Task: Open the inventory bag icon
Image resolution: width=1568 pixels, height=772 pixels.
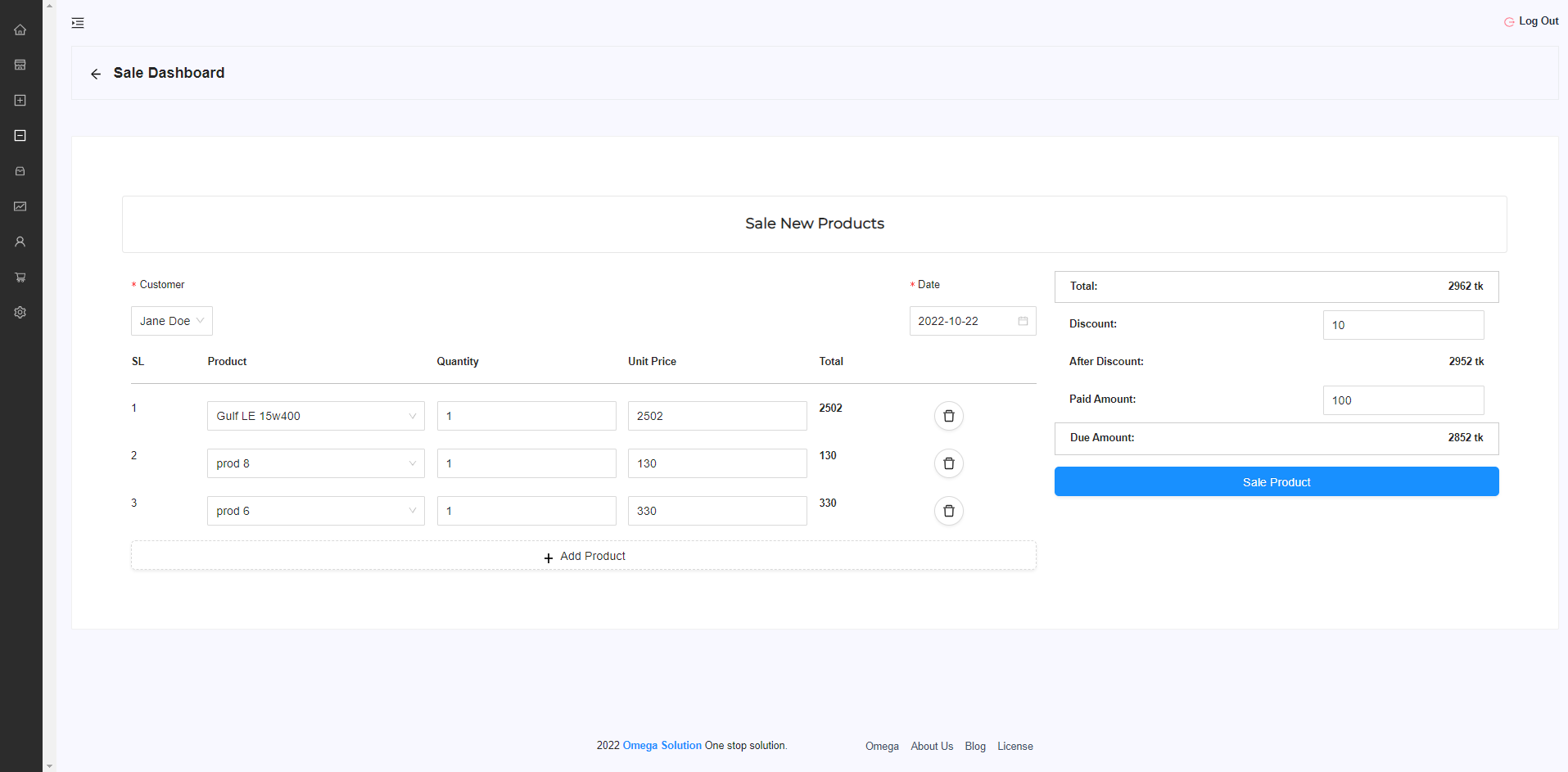Action: point(20,171)
